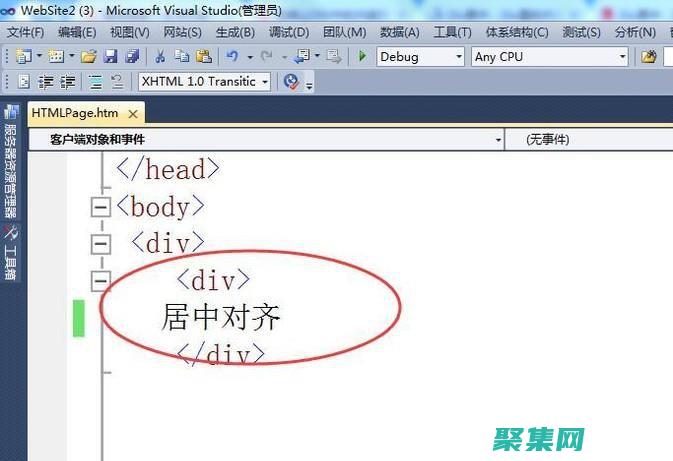The width and height of the screenshot is (673, 461).
Task: Click the Save icon in toolbar
Action: point(110,57)
